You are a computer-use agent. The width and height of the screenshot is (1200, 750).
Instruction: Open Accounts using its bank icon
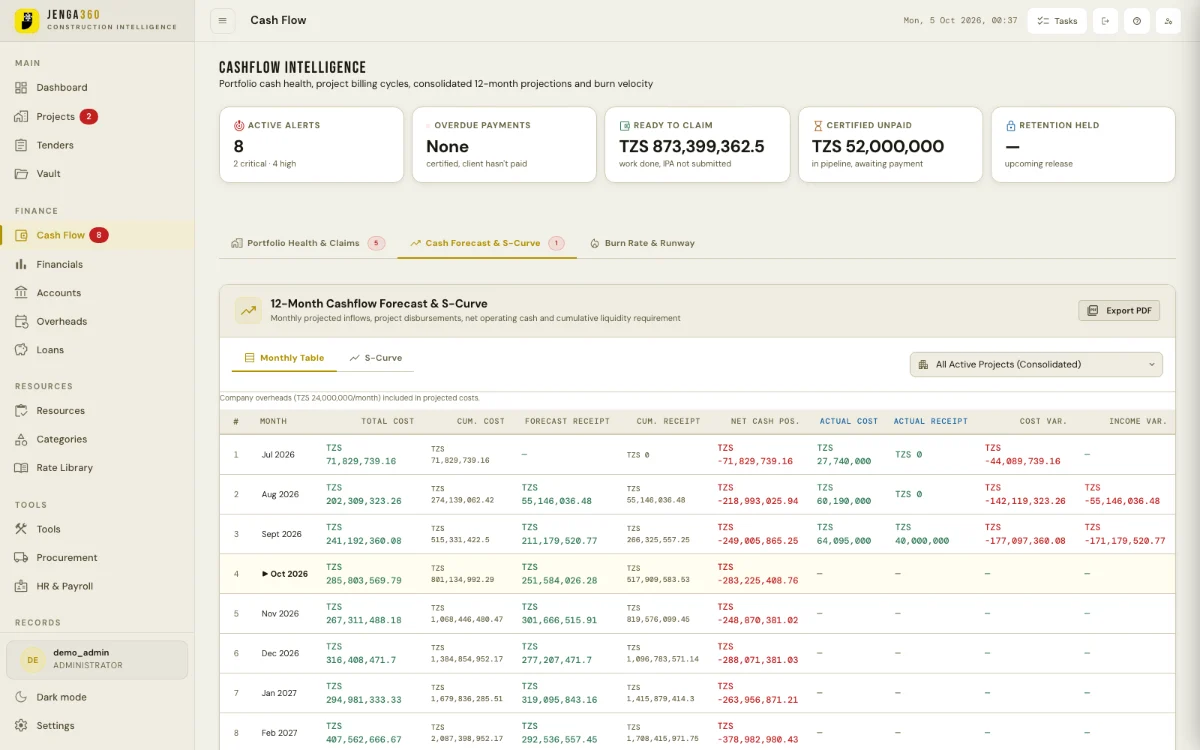click(x=22, y=293)
